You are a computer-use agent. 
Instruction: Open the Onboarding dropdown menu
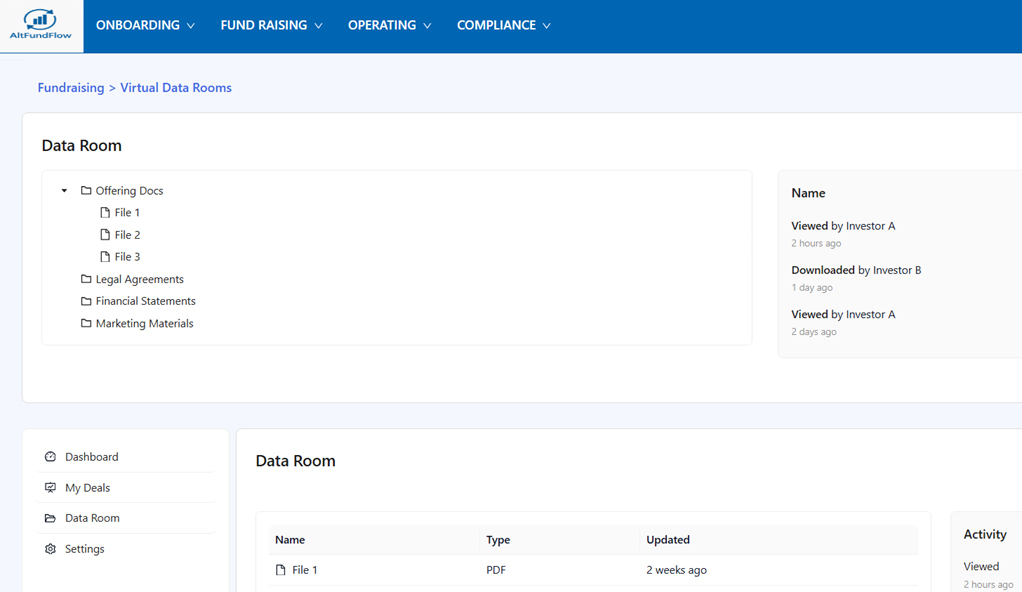tap(145, 25)
